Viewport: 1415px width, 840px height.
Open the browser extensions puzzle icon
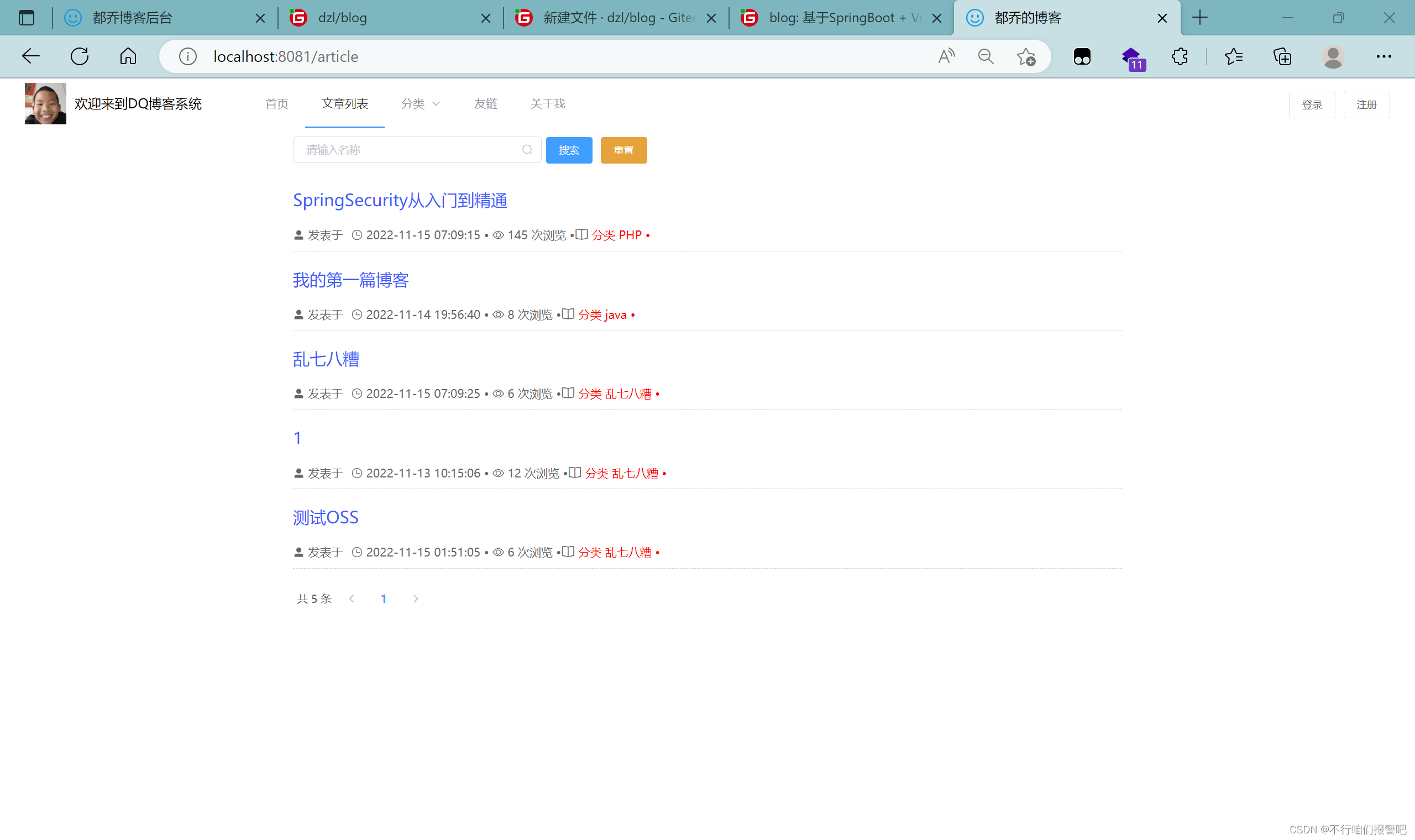tap(1180, 56)
